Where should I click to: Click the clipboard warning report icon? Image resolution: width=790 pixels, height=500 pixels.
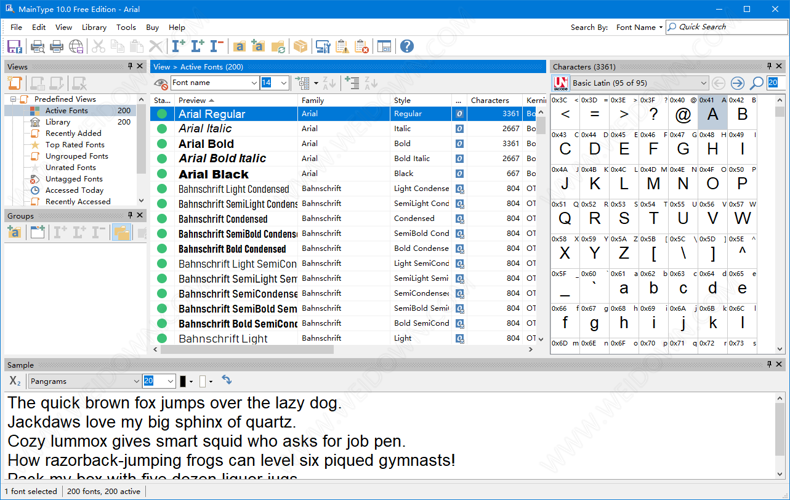[342, 46]
